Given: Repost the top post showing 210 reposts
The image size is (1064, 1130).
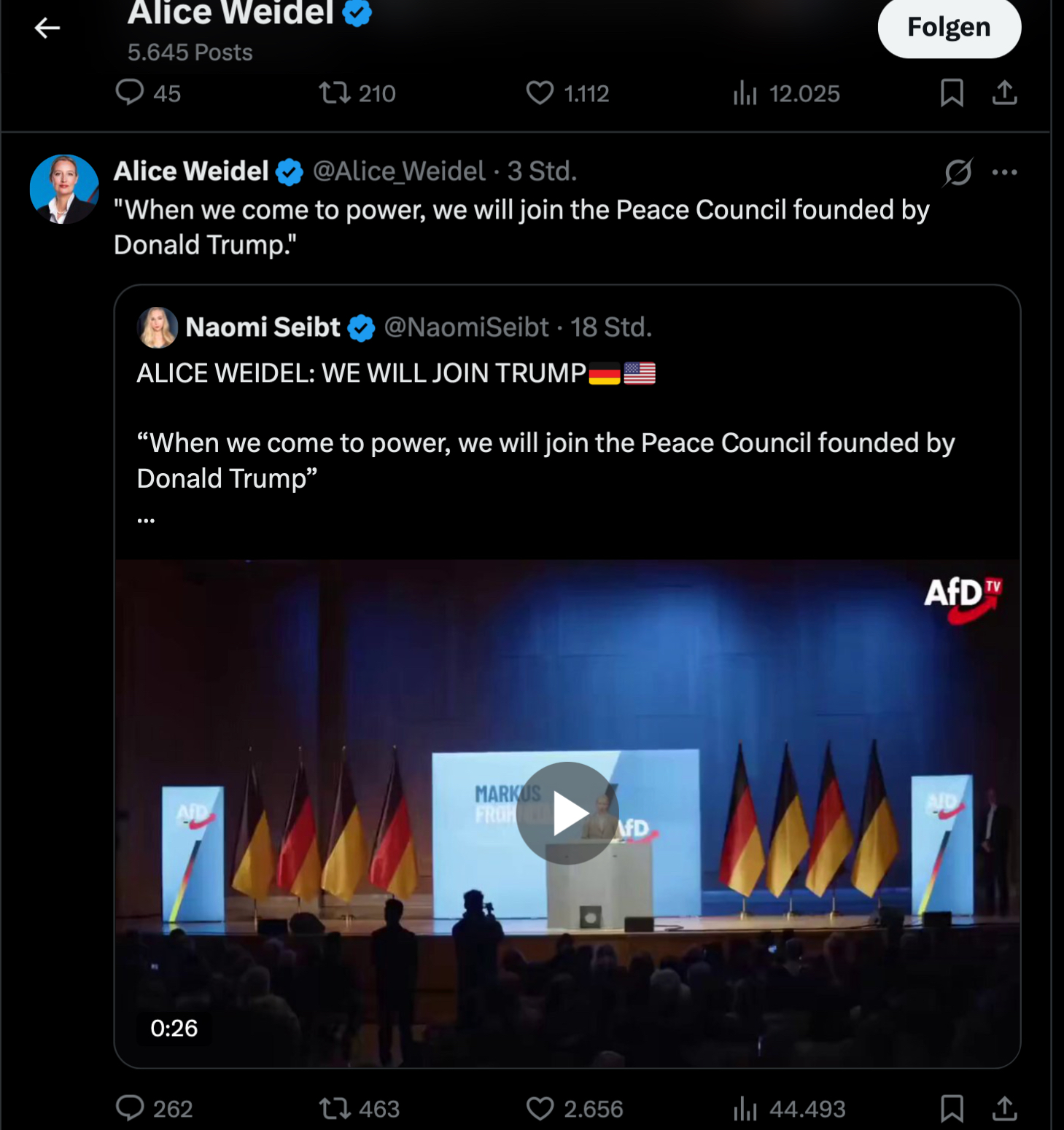Looking at the screenshot, I should (x=335, y=93).
